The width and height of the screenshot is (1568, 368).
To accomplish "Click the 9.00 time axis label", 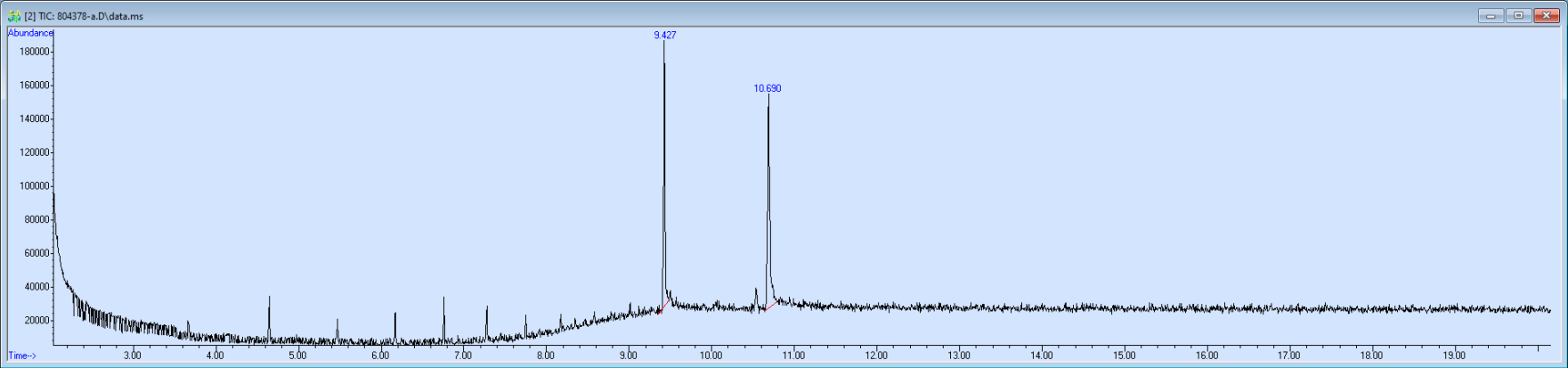I will 629,356.
